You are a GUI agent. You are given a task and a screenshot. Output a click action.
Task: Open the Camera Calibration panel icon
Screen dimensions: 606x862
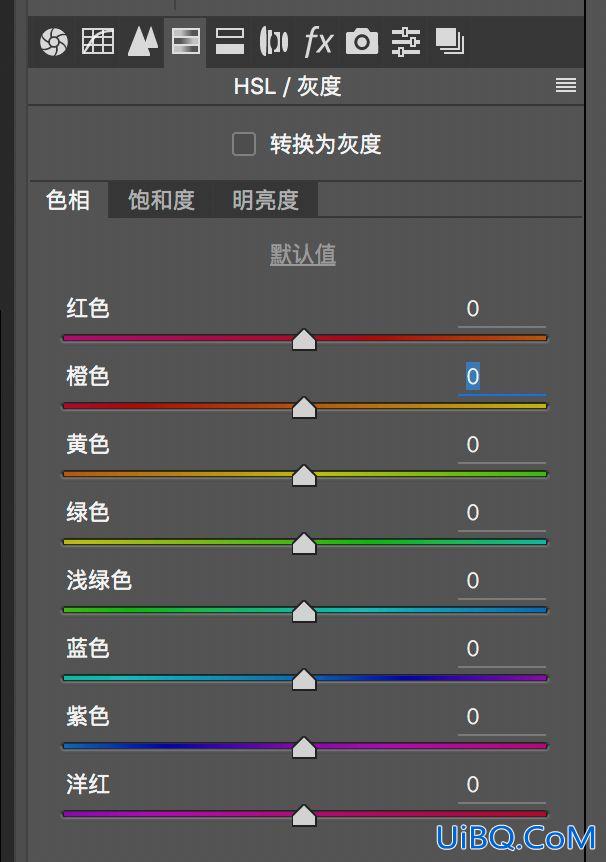(362, 42)
